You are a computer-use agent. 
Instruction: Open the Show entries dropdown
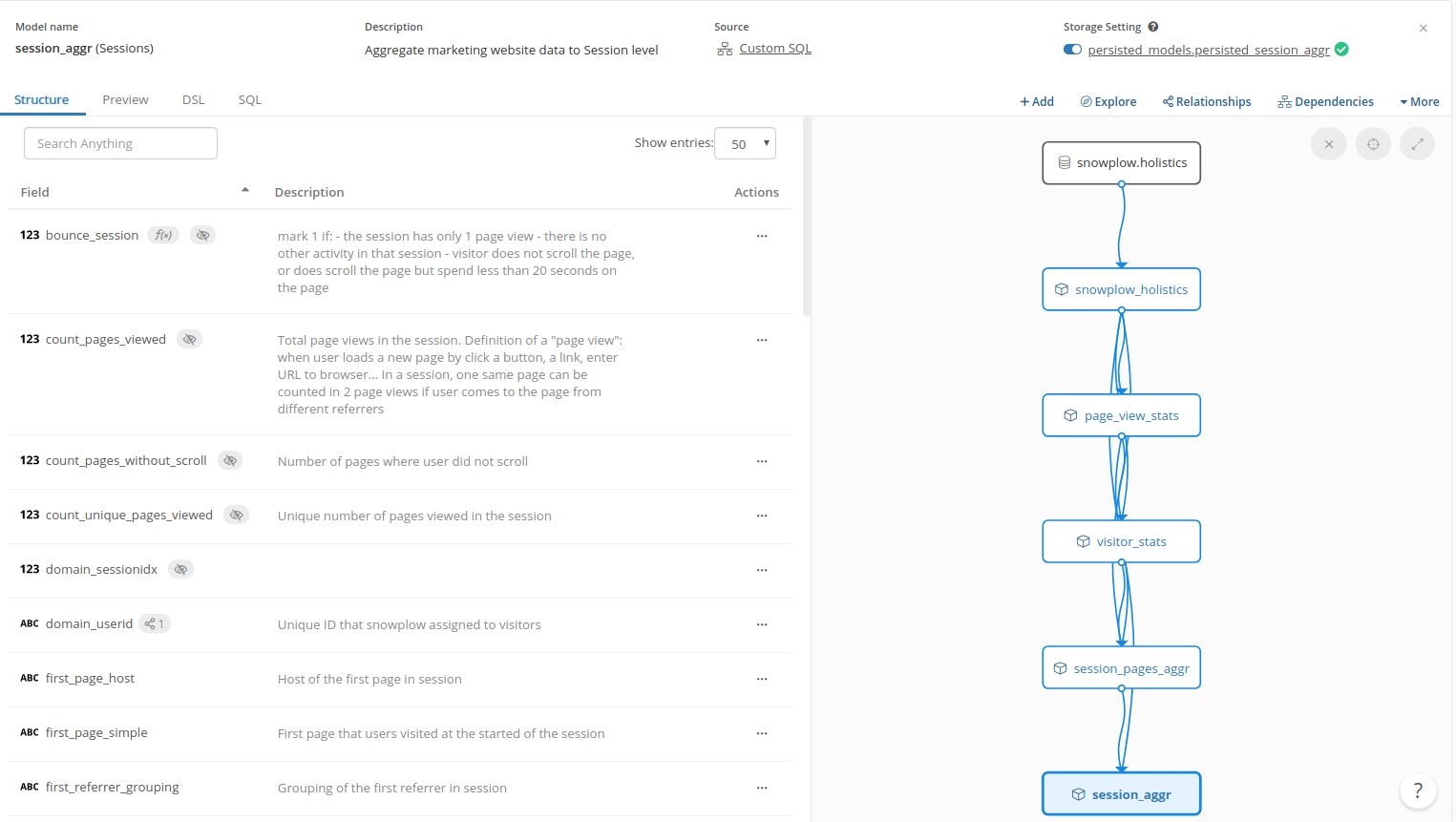(x=745, y=143)
